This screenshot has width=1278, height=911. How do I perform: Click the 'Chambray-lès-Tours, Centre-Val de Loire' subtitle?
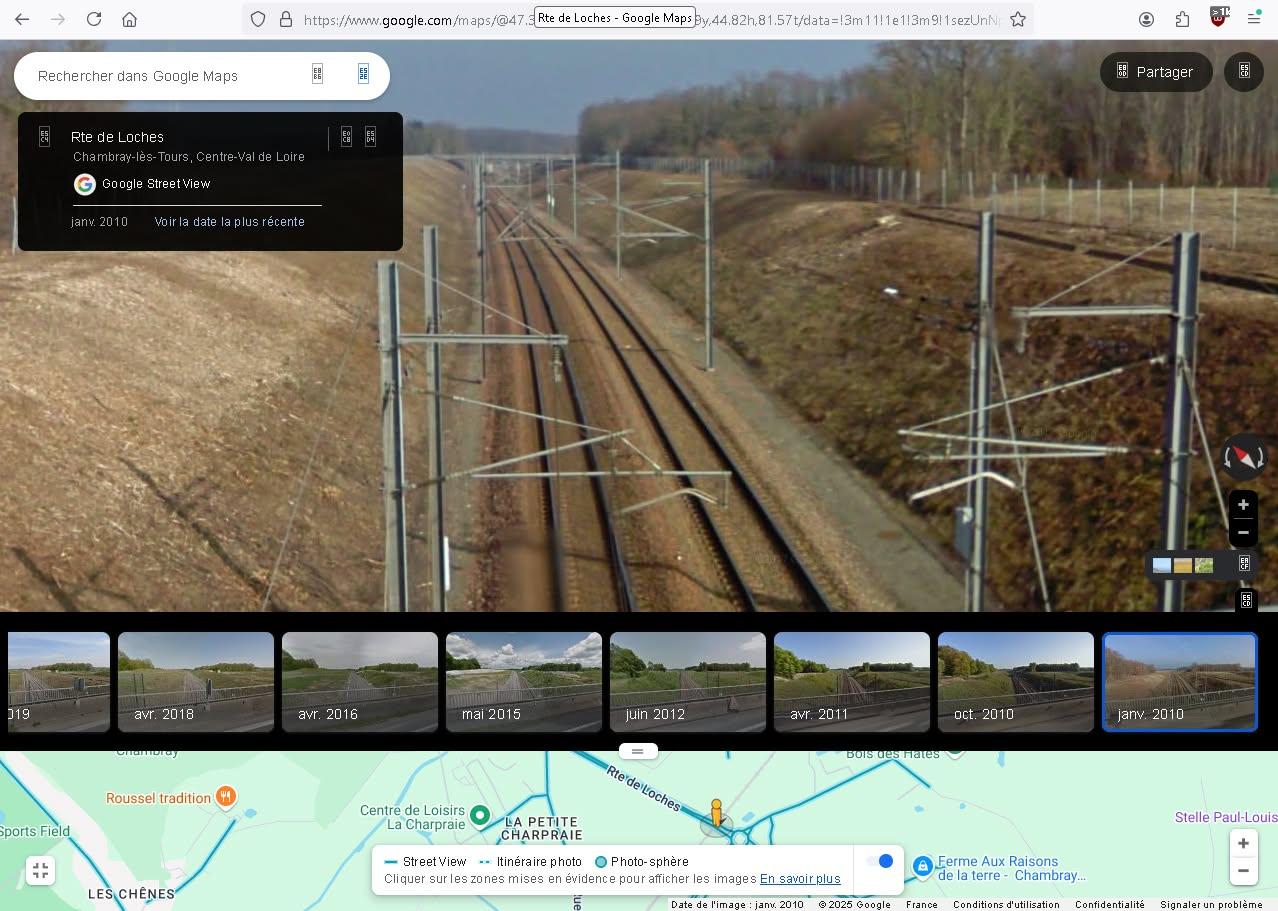point(189,157)
